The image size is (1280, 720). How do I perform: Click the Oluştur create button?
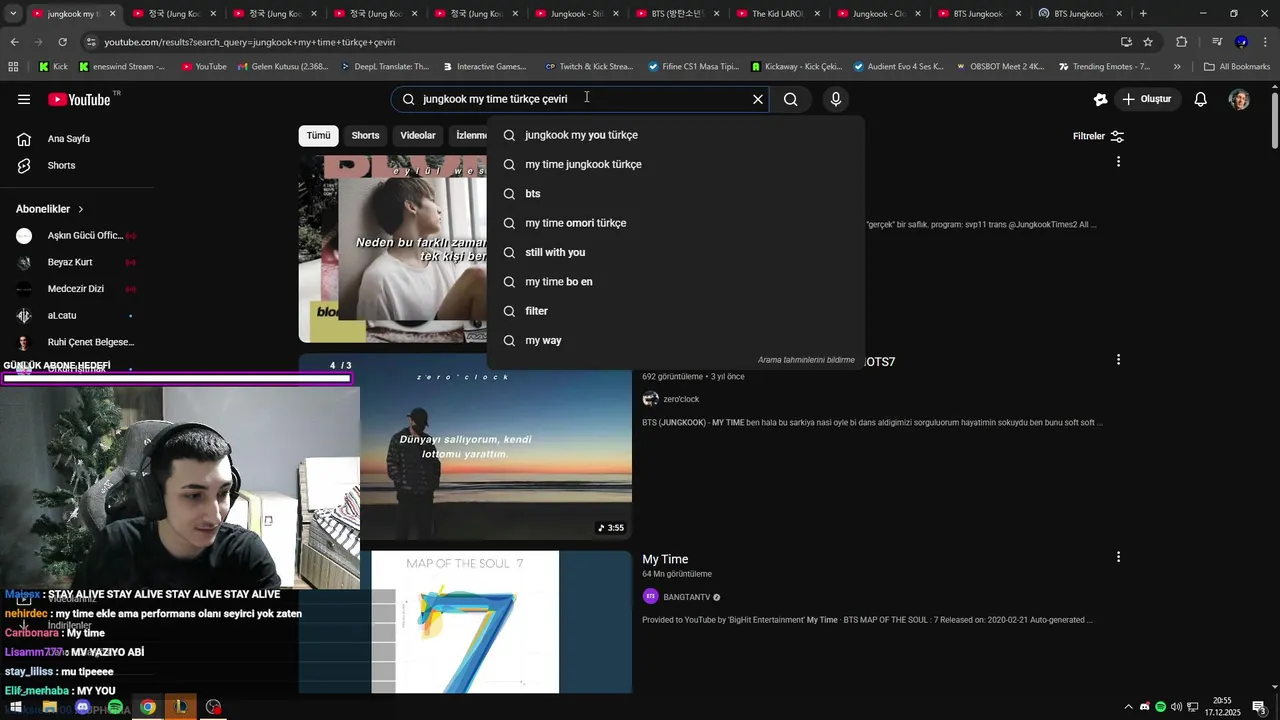point(1147,99)
